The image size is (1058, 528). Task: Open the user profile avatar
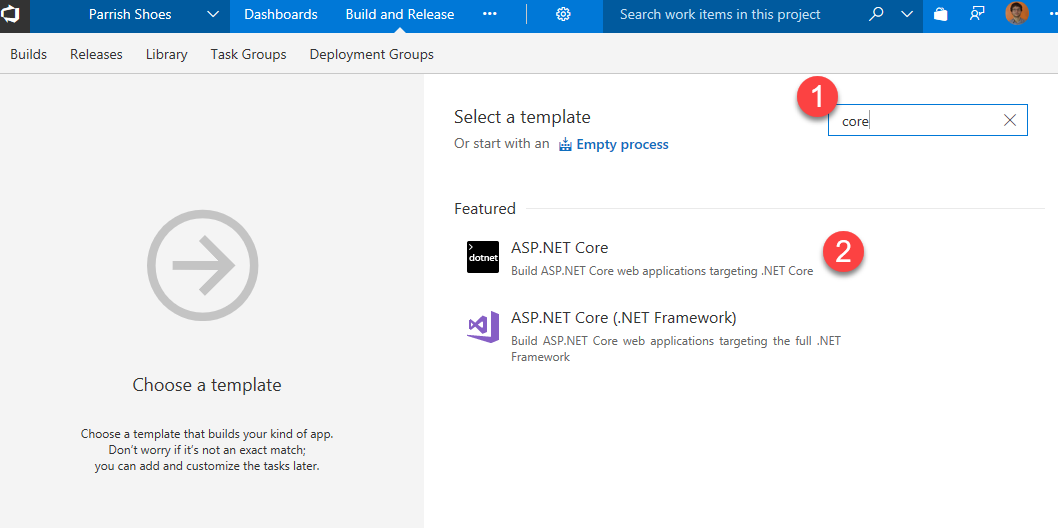click(x=1017, y=14)
